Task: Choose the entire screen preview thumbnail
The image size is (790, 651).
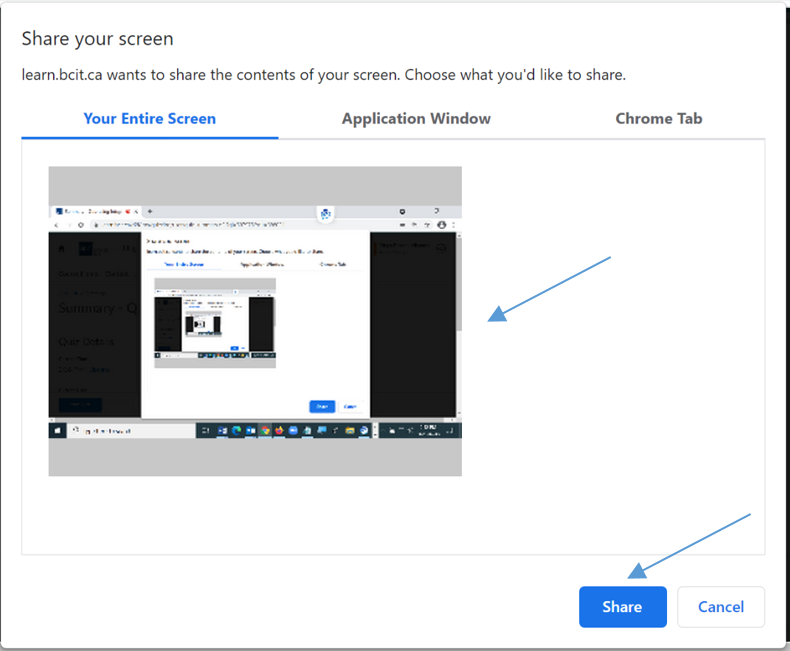Action: click(x=255, y=321)
